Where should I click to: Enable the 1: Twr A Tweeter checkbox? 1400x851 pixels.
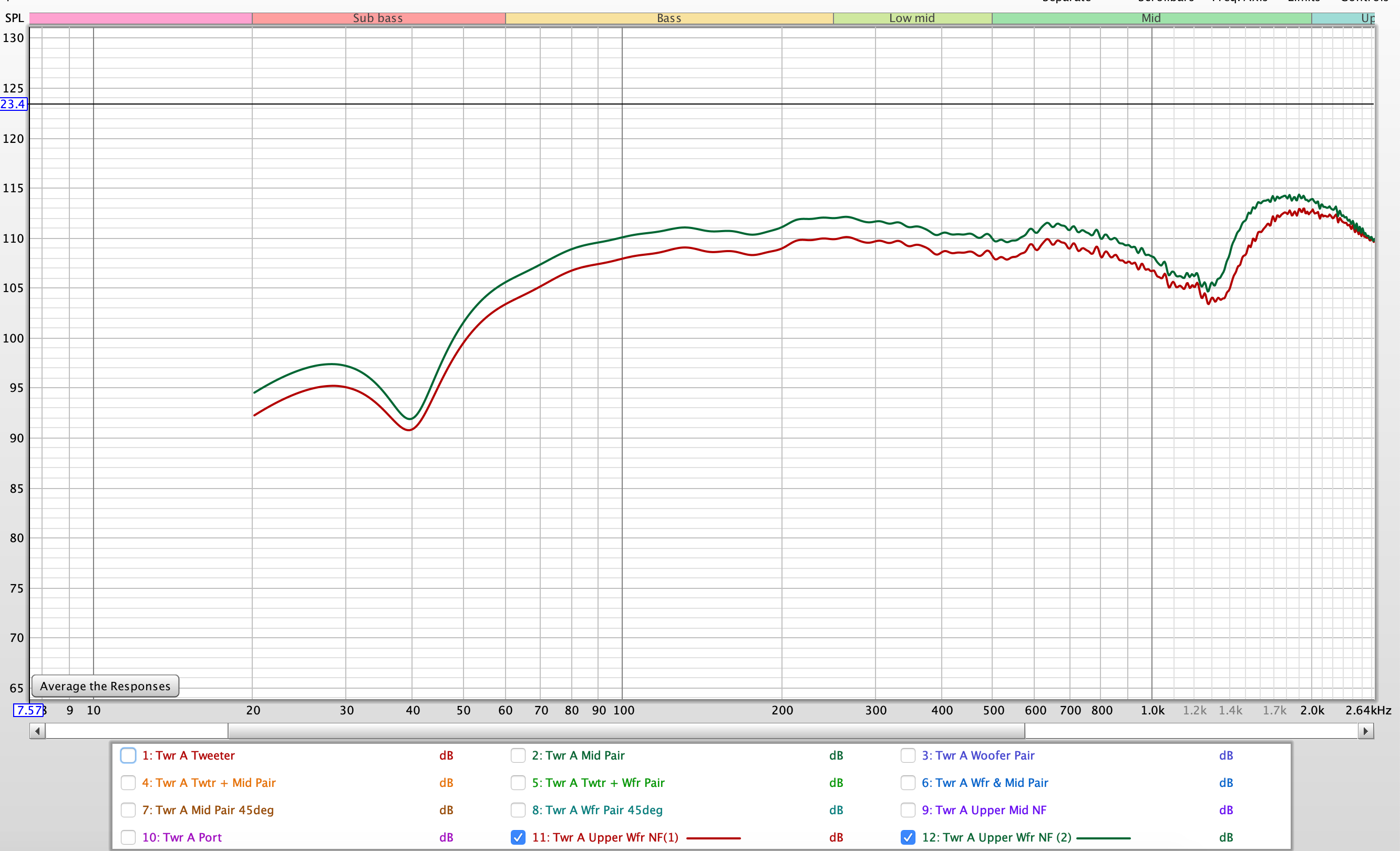pos(128,755)
